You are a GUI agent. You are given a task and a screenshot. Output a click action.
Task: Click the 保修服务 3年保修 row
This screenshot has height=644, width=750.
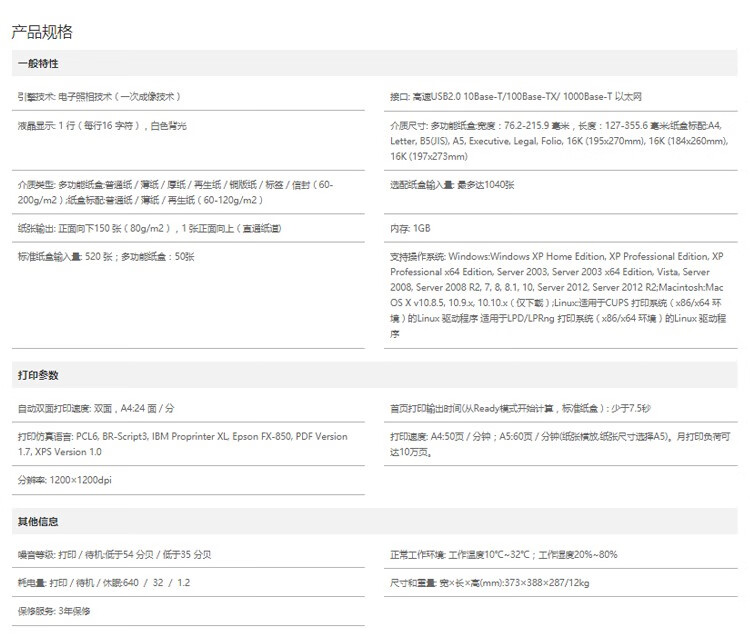tap(54, 610)
